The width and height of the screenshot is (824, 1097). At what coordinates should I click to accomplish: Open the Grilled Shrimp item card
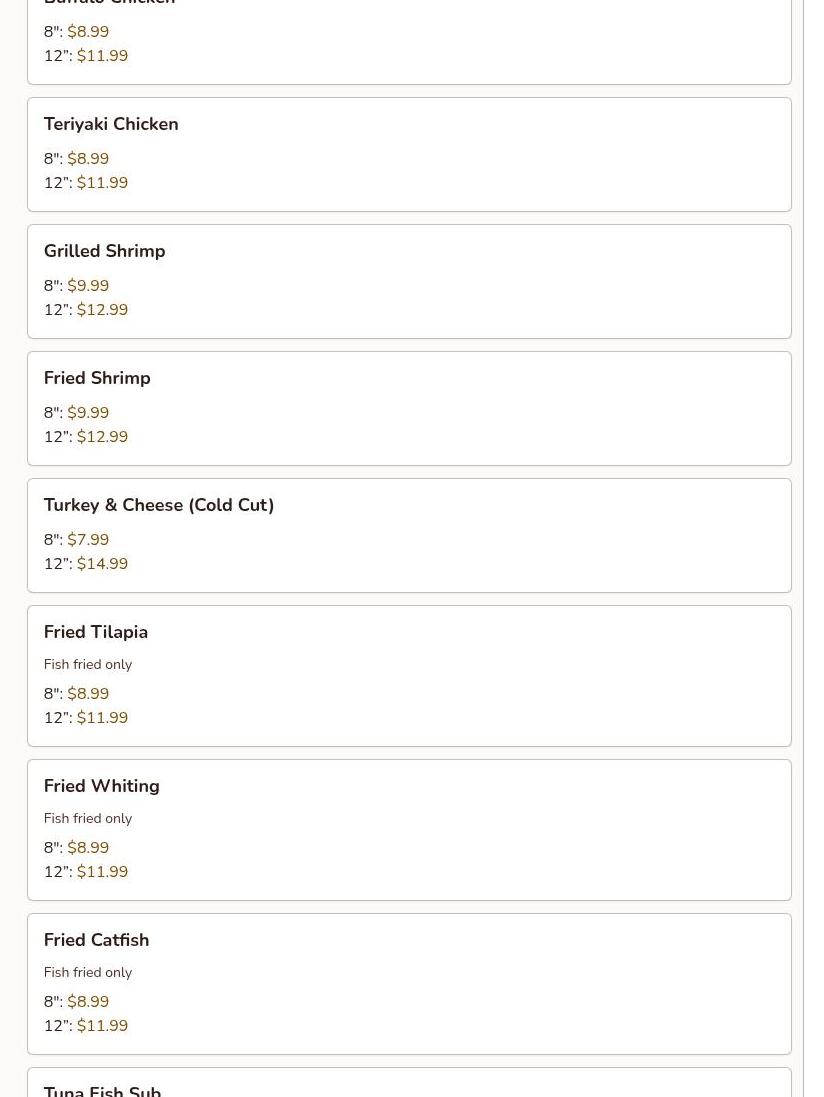click(409, 281)
